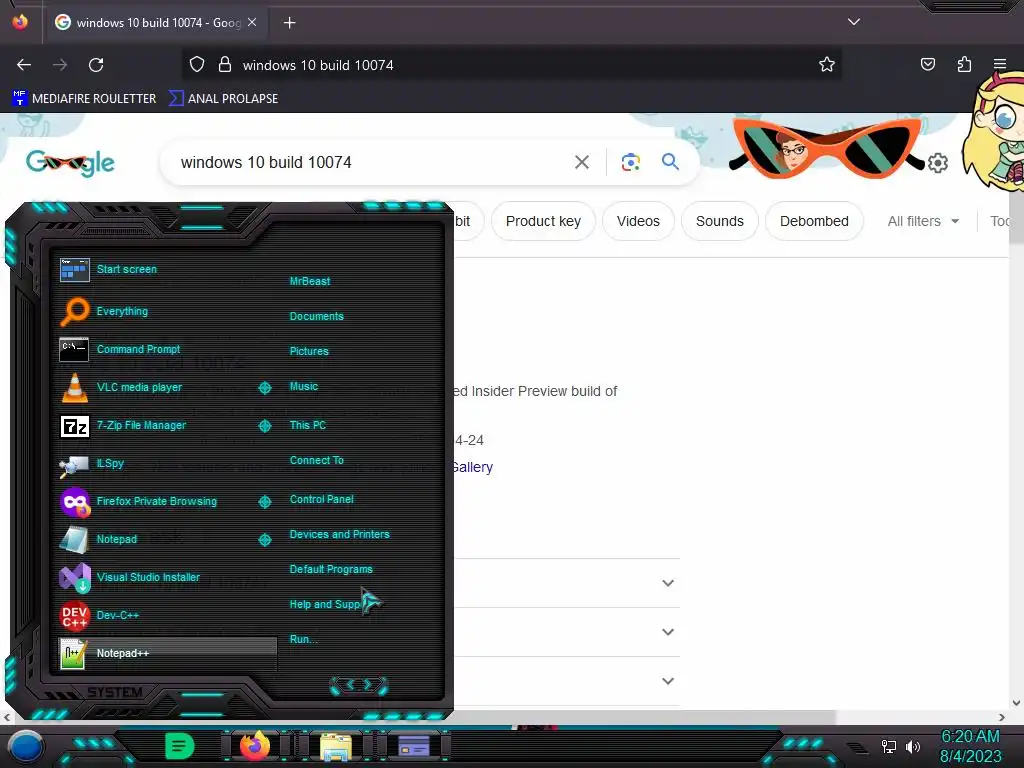Clear the Google search box
The height and width of the screenshot is (768, 1024).
tap(581, 162)
